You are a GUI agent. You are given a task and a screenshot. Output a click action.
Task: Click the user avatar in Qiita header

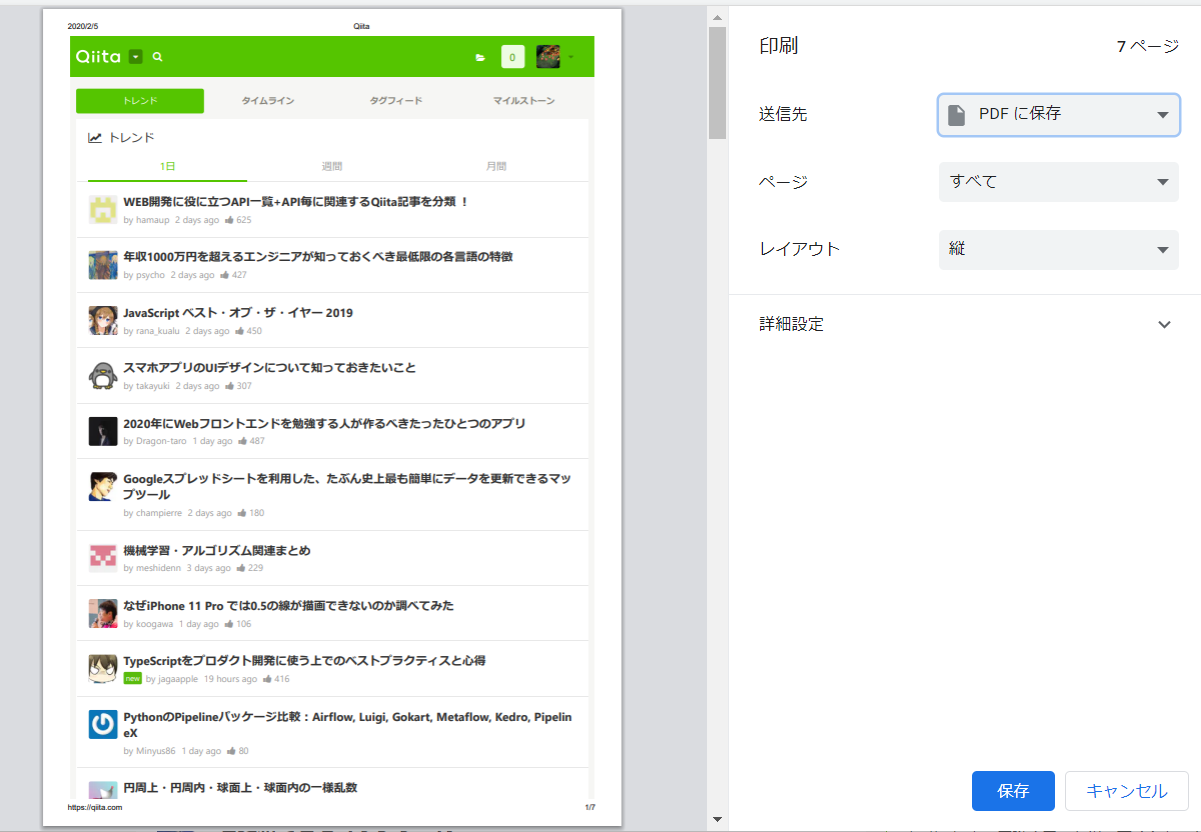click(x=548, y=57)
